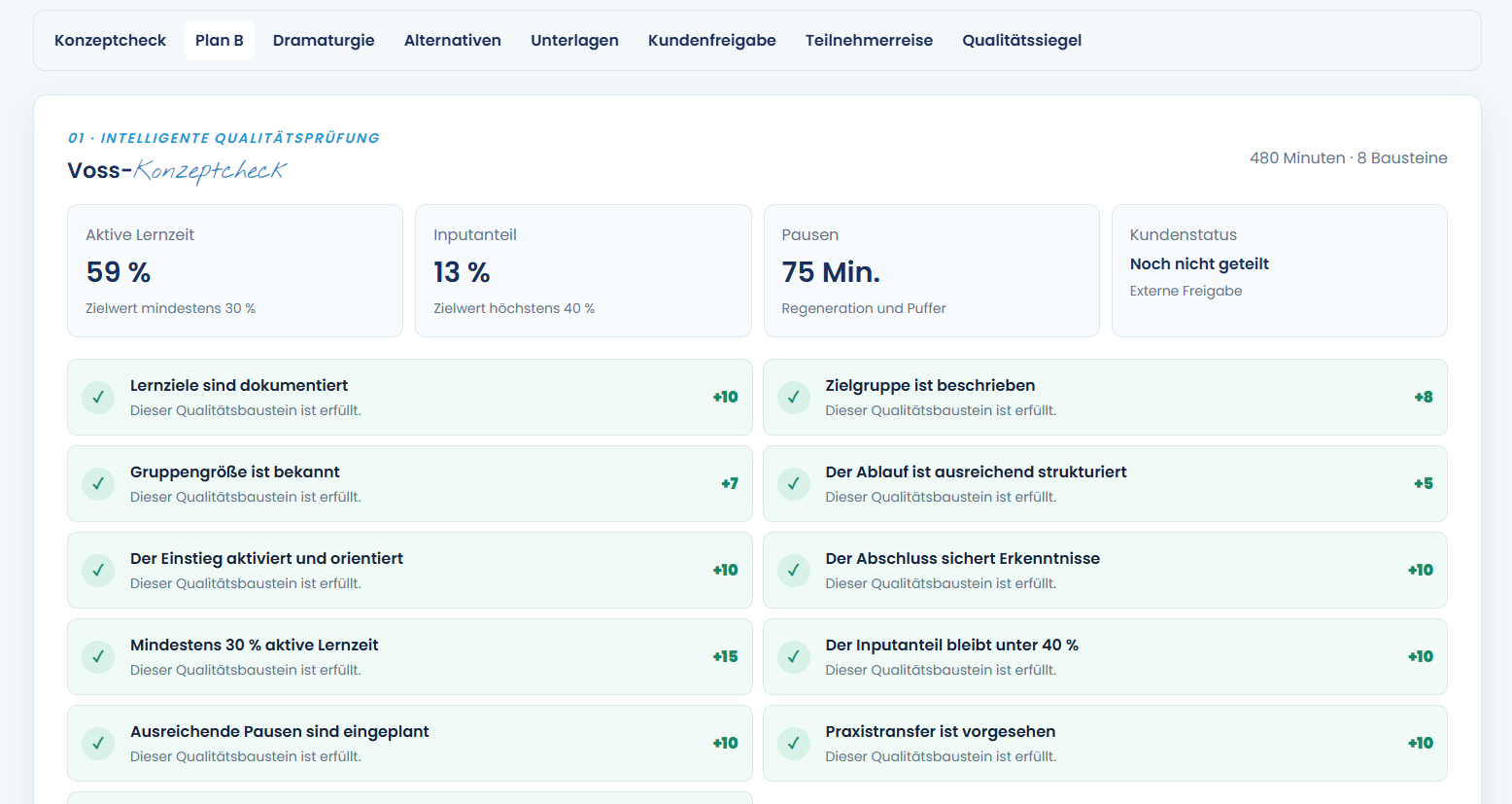Click the 'Intelligente Qualitätsprüfung' section label
1512x804 pixels.
pyautogui.click(x=223, y=138)
